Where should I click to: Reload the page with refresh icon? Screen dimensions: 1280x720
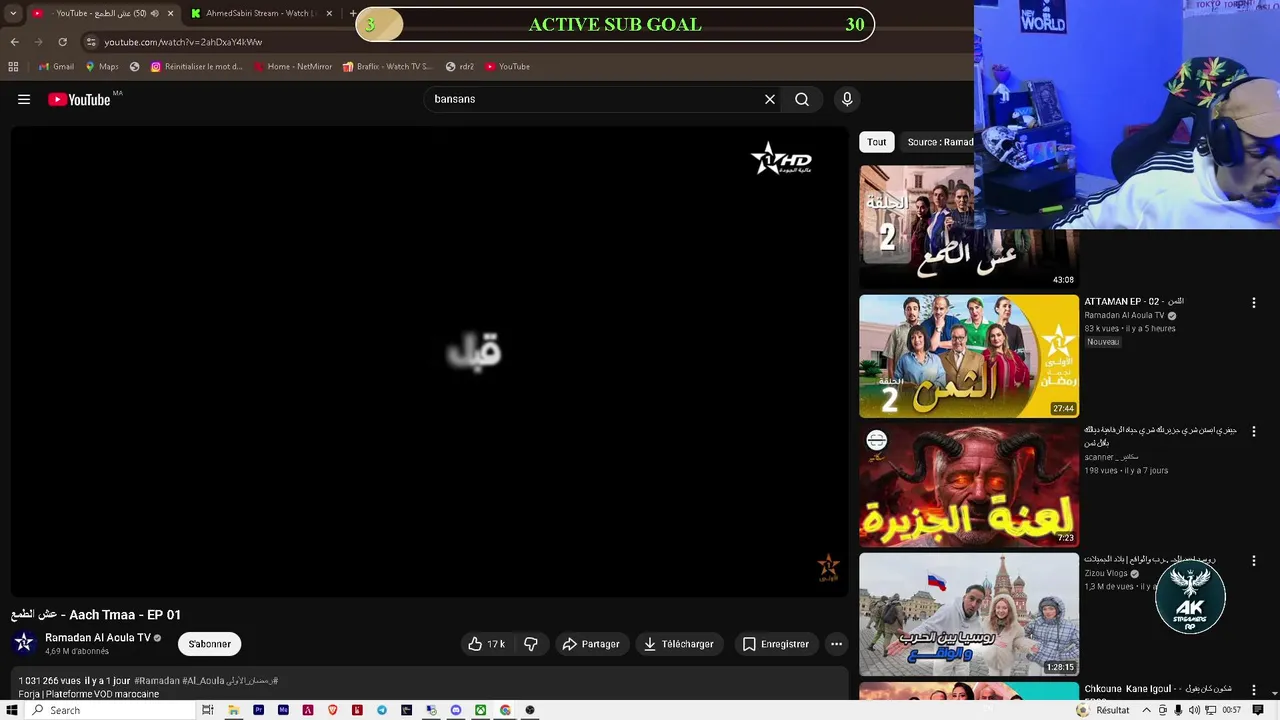tap(62, 42)
